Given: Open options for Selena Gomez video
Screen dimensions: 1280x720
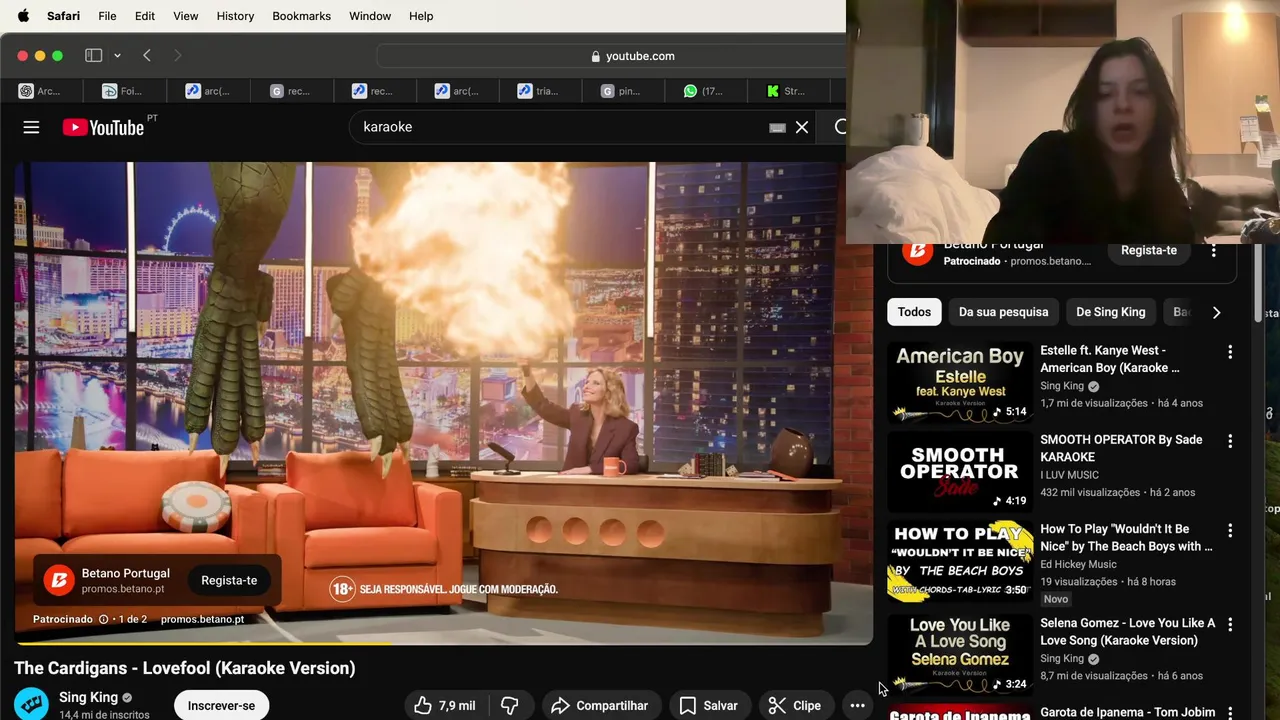Looking at the screenshot, I should [x=1230, y=624].
